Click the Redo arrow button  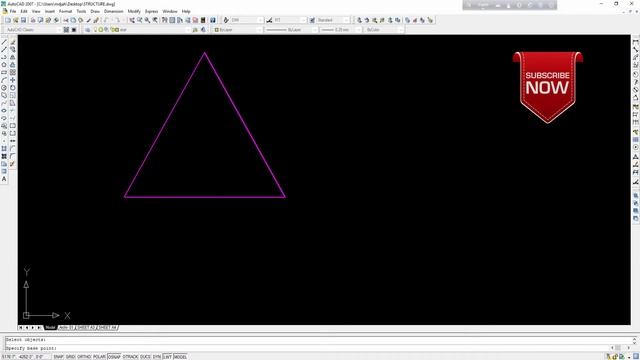(118, 20)
